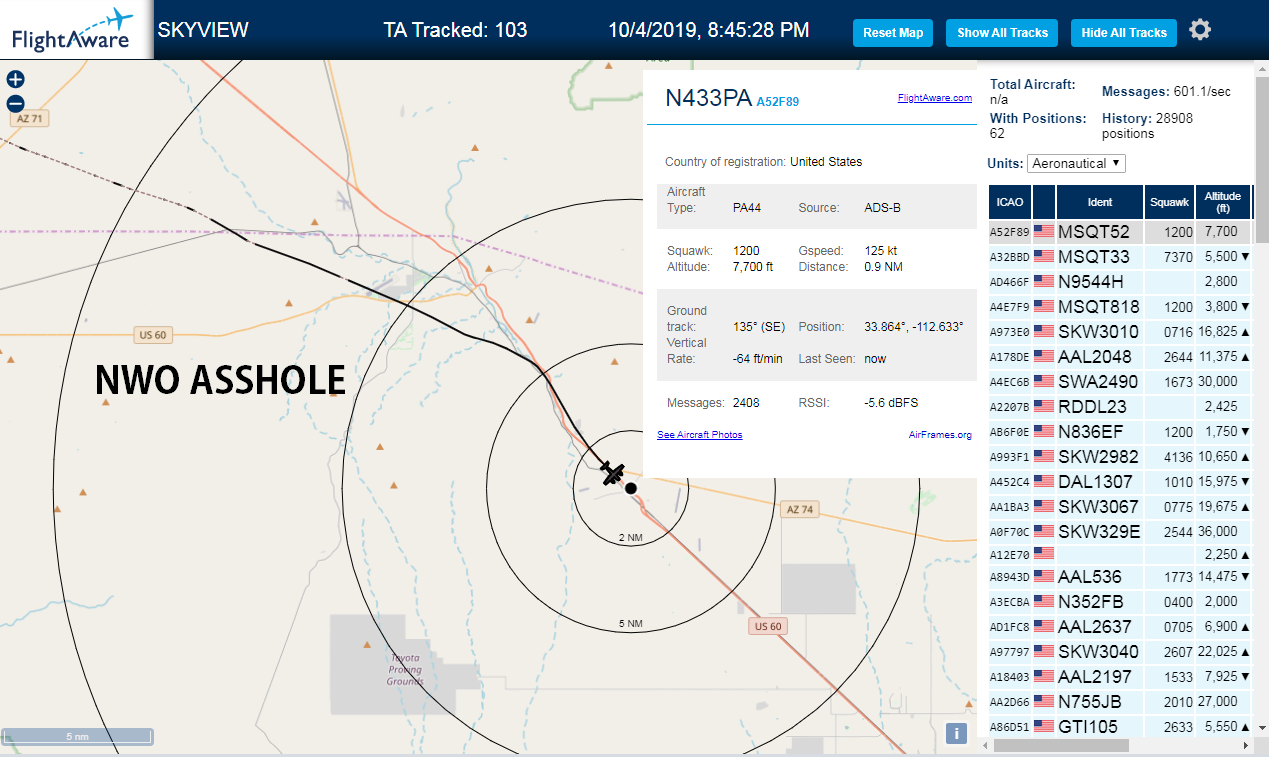
Task: Select the N755JB aircraft row
Action: pyautogui.click(x=1119, y=702)
